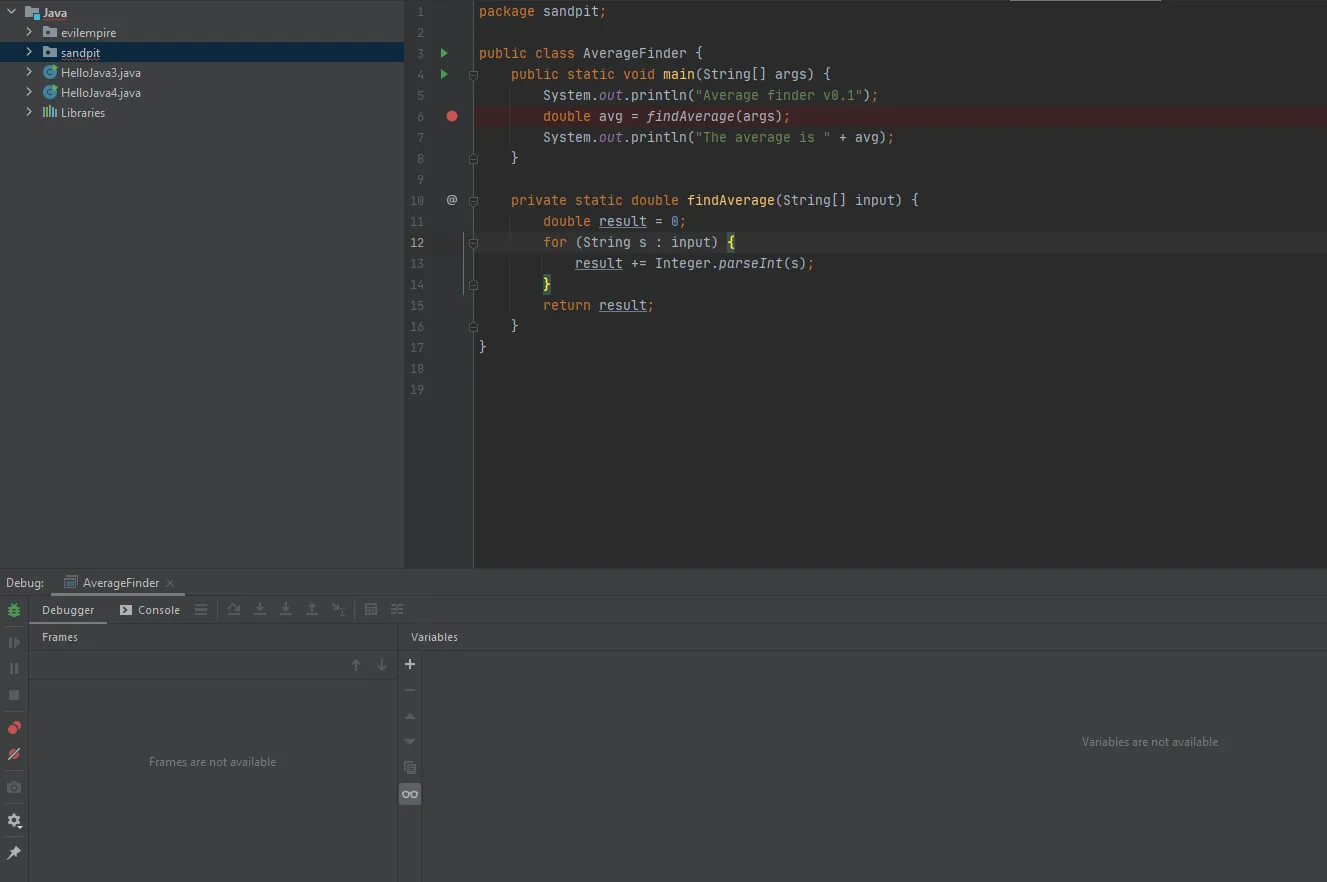Click the camera thread dump icon
Screen dimensions: 1327x882
coord(14,788)
